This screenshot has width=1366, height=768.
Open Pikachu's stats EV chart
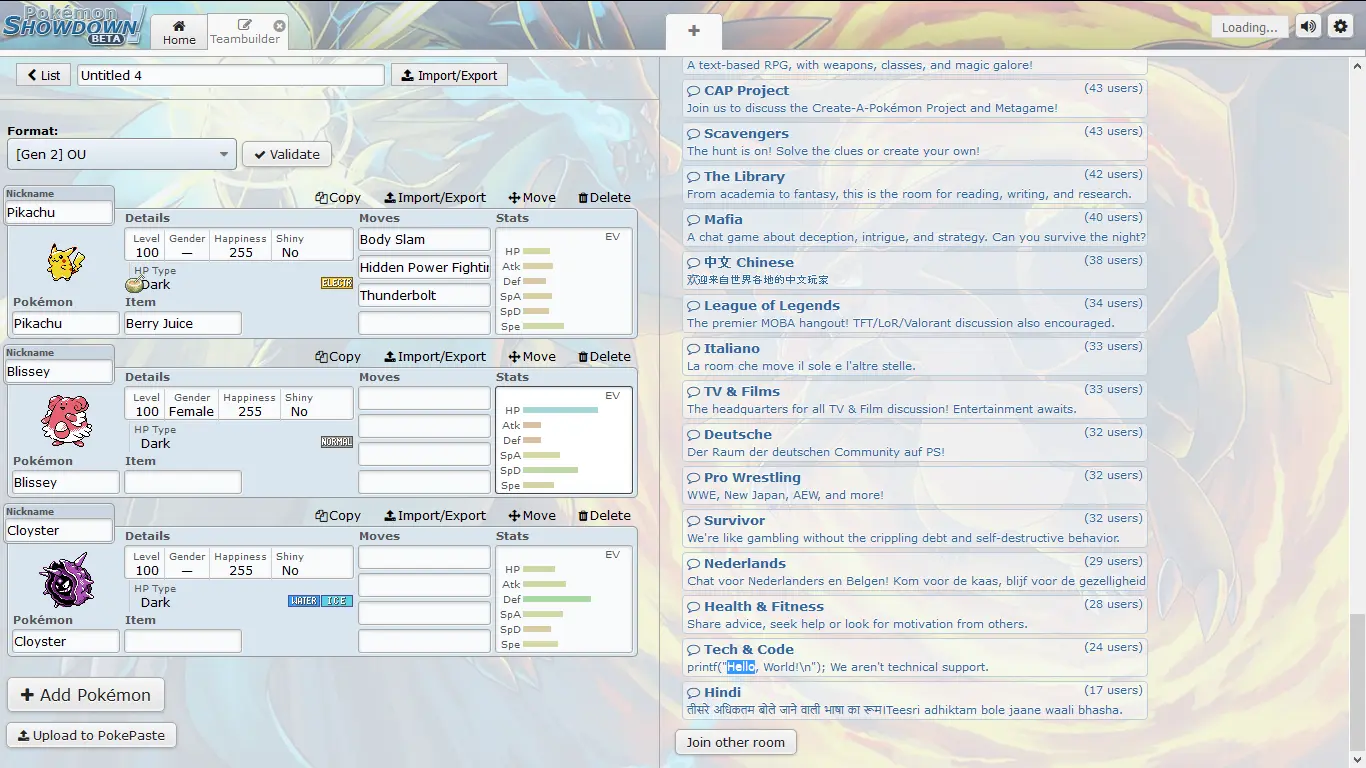tap(564, 281)
